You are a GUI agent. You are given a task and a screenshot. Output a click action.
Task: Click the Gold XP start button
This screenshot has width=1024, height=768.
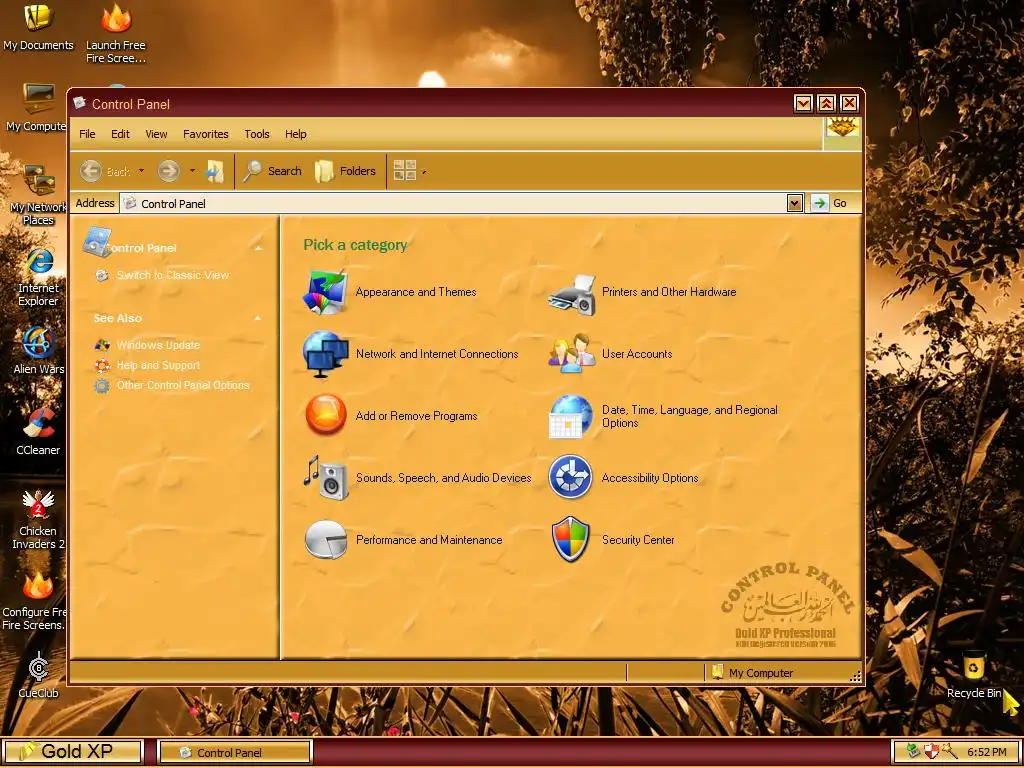click(72, 752)
